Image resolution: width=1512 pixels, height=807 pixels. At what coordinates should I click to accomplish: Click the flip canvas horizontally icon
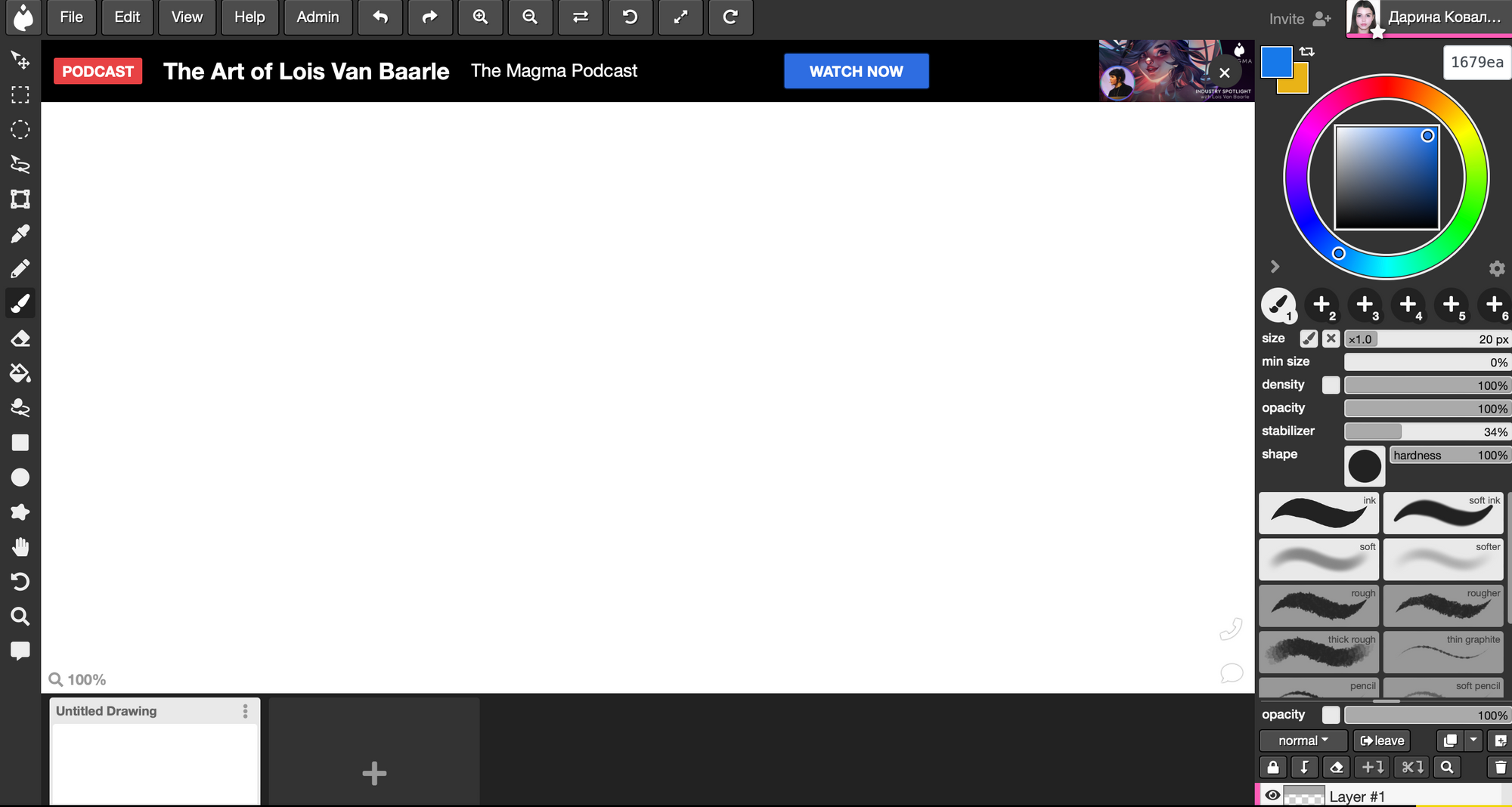click(x=581, y=17)
